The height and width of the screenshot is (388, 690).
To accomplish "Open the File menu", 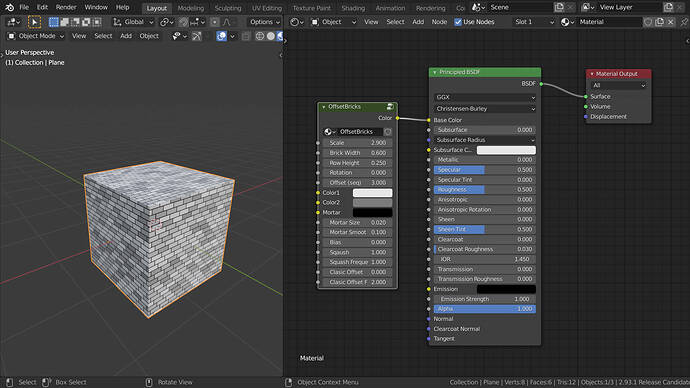I will [x=24, y=7].
